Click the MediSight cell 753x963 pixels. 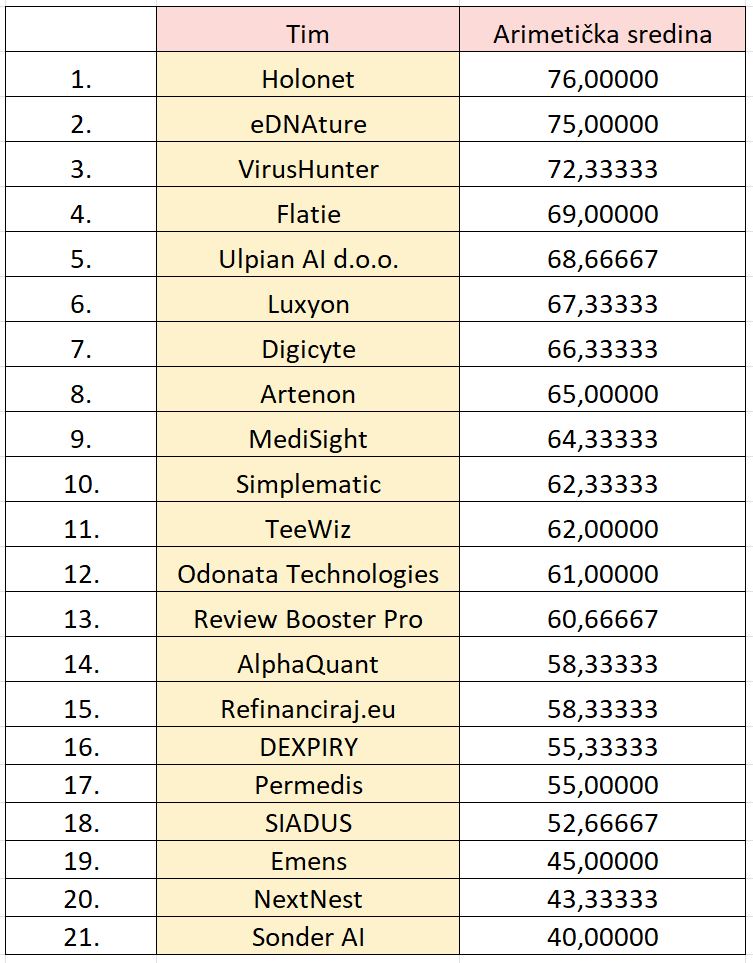pos(307,439)
